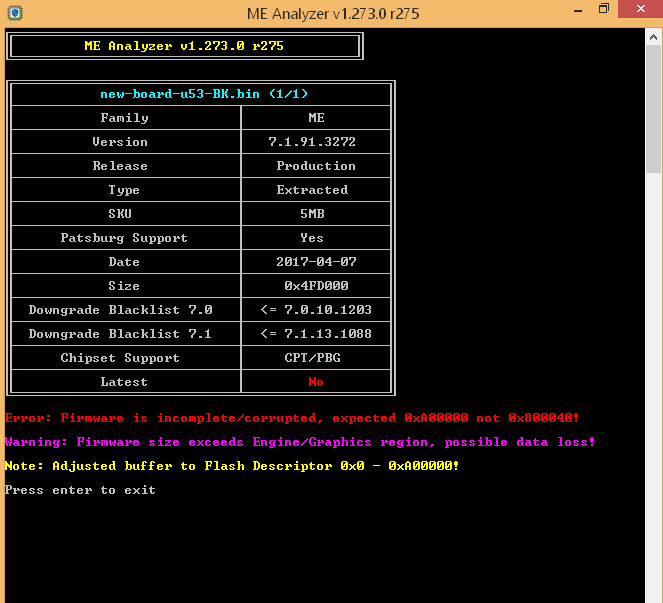663x603 pixels.
Task: Click the Production value cell
Action: (316, 166)
